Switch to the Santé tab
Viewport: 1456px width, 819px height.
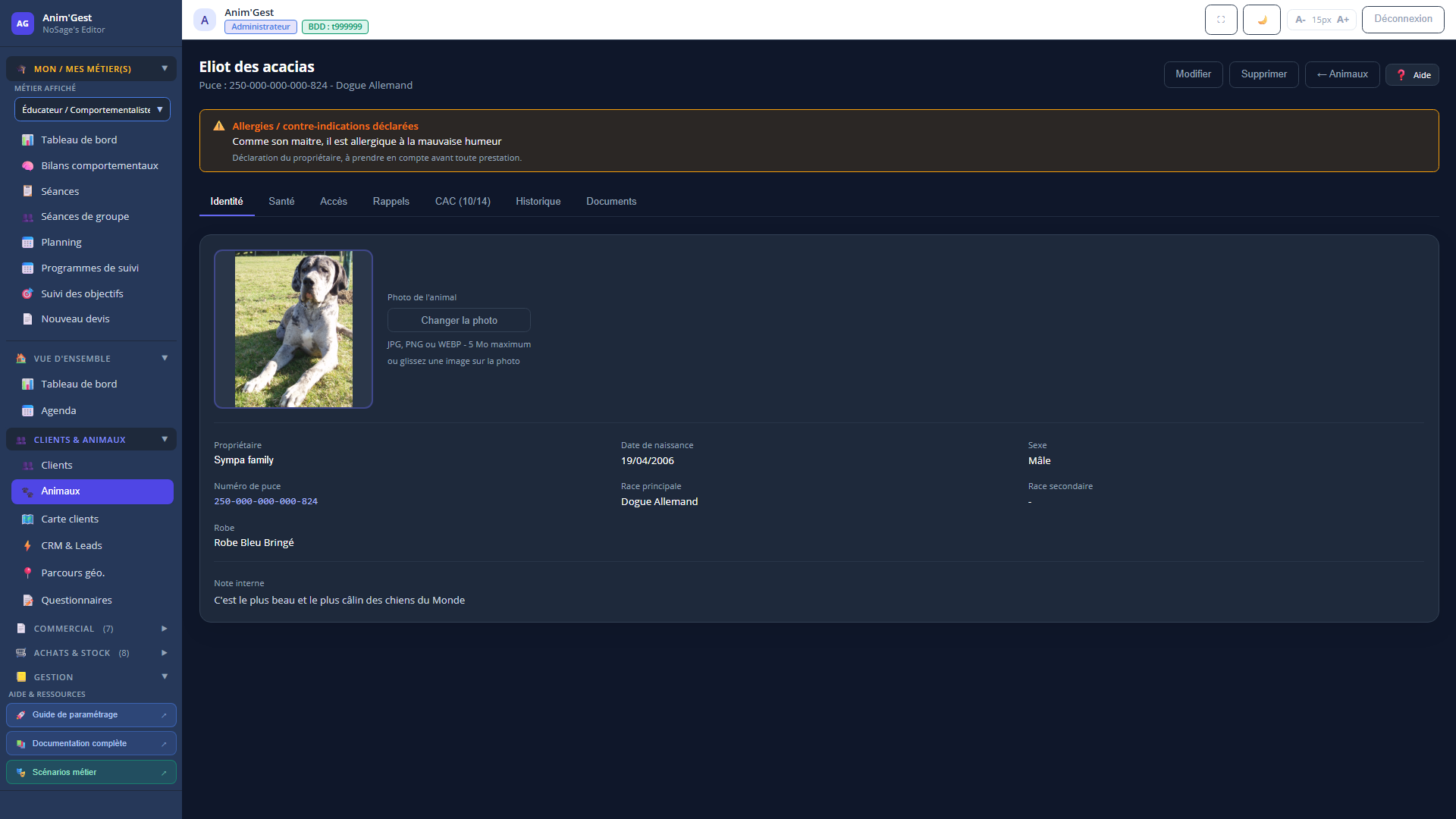pyautogui.click(x=281, y=202)
